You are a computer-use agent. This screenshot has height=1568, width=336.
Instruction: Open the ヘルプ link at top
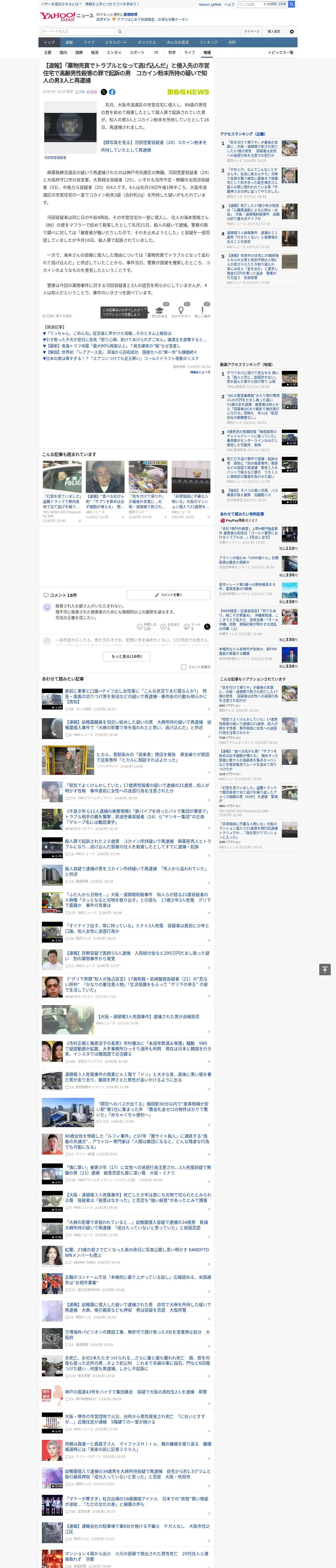coord(229,4)
